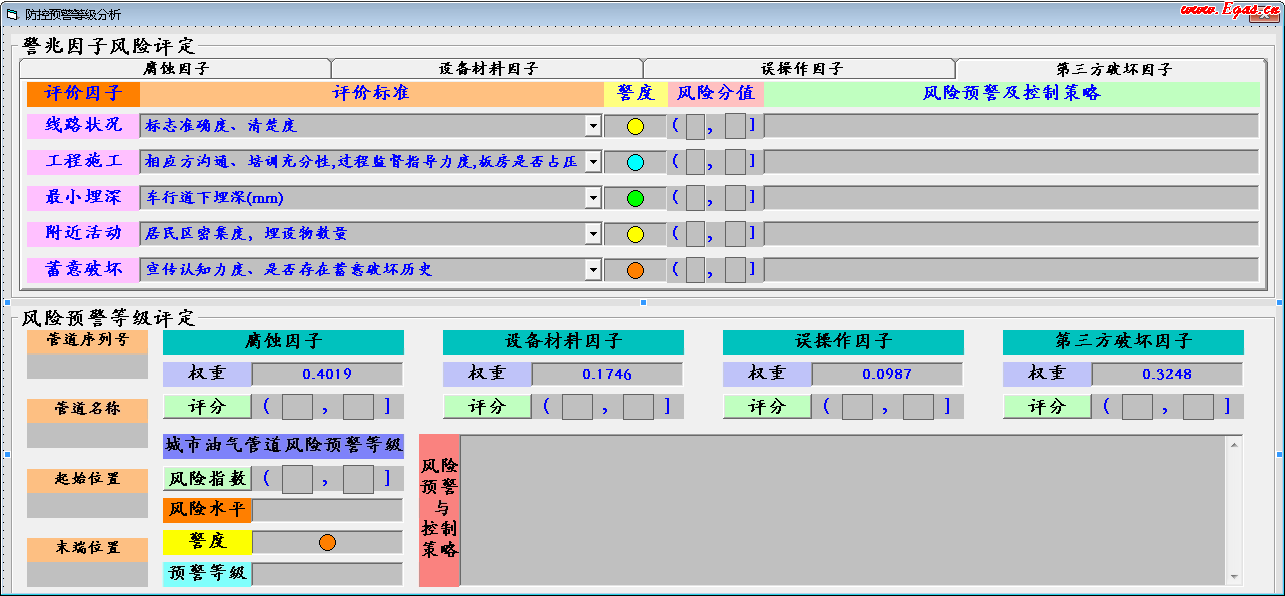Click the orange 警度 circle in the lower panel

click(x=327, y=543)
